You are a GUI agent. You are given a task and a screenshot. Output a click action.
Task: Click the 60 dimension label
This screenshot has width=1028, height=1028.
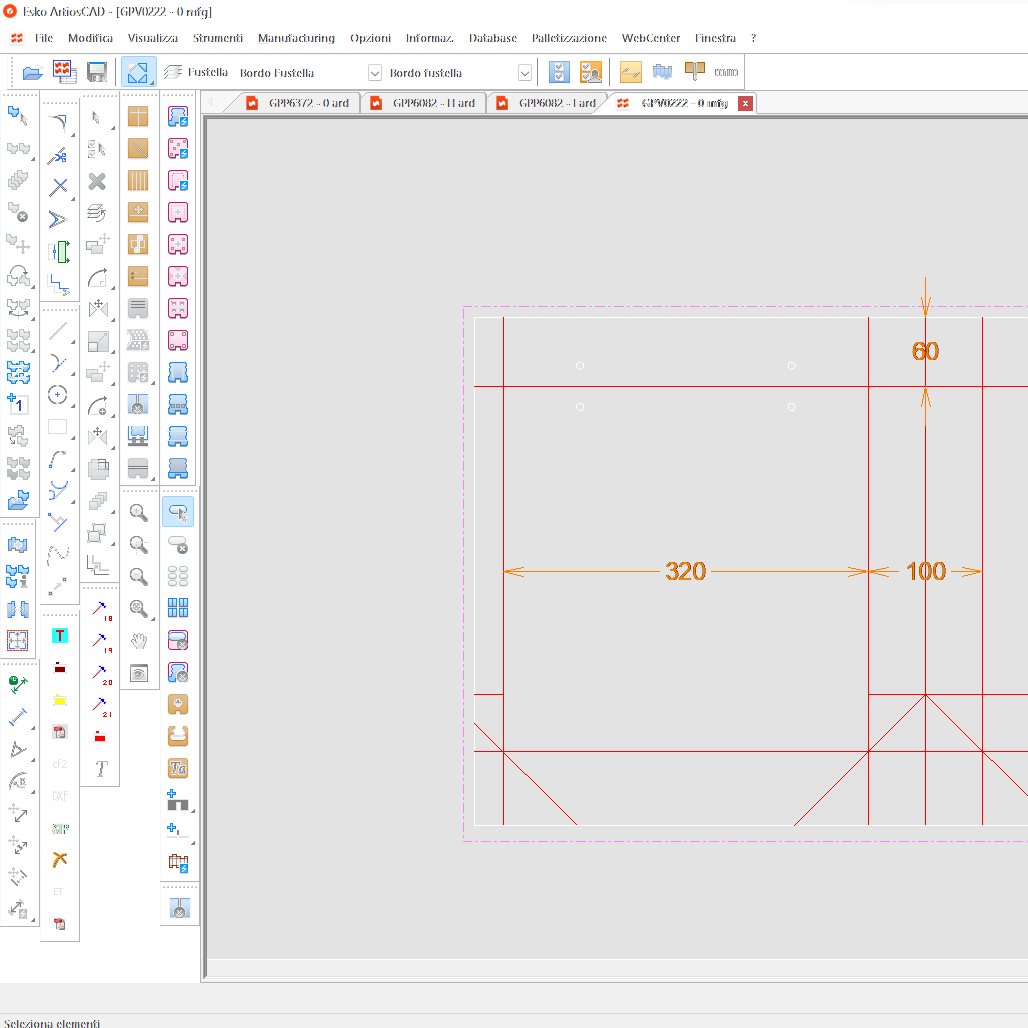(925, 351)
